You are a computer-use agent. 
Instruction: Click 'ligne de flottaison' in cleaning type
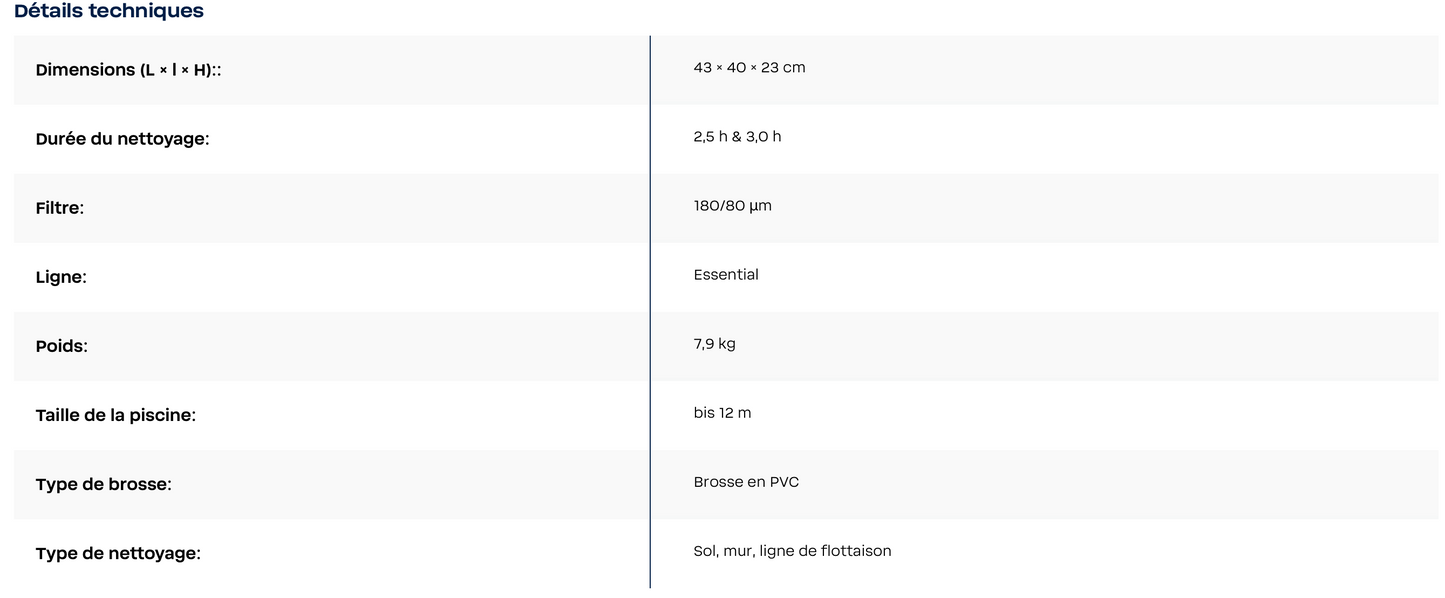(x=825, y=551)
